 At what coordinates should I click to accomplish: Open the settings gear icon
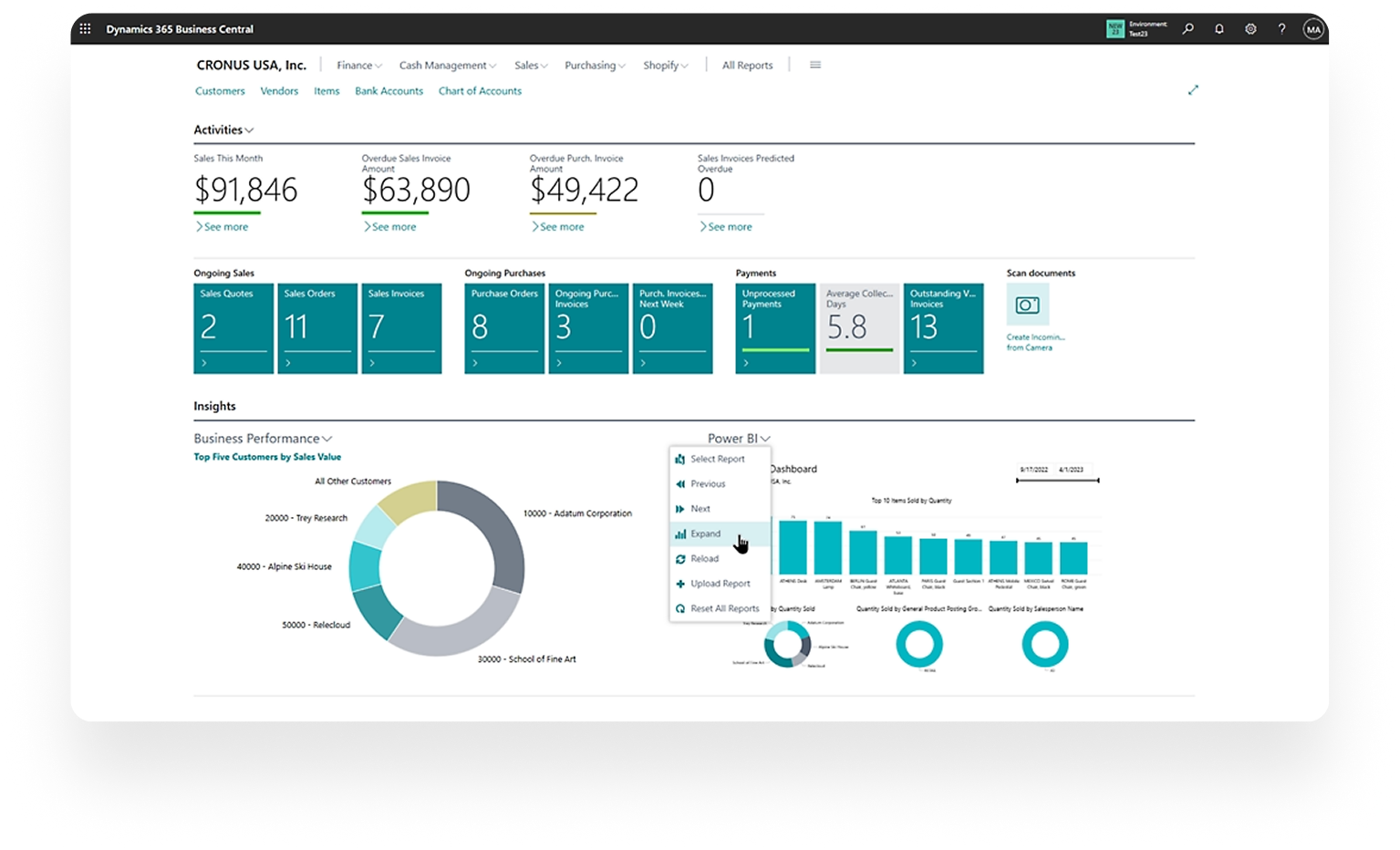(1250, 29)
